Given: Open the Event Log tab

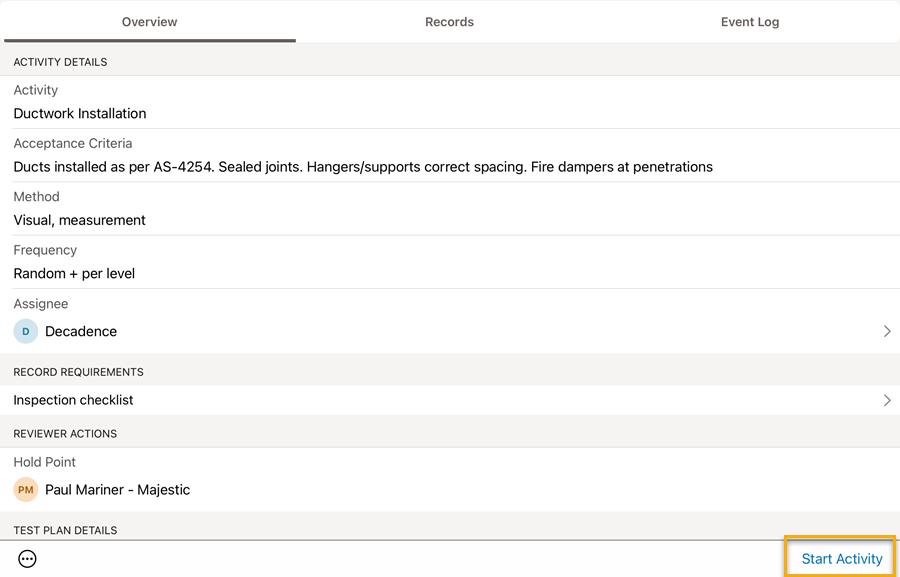Looking at the screenshot, I should point(750,22).
